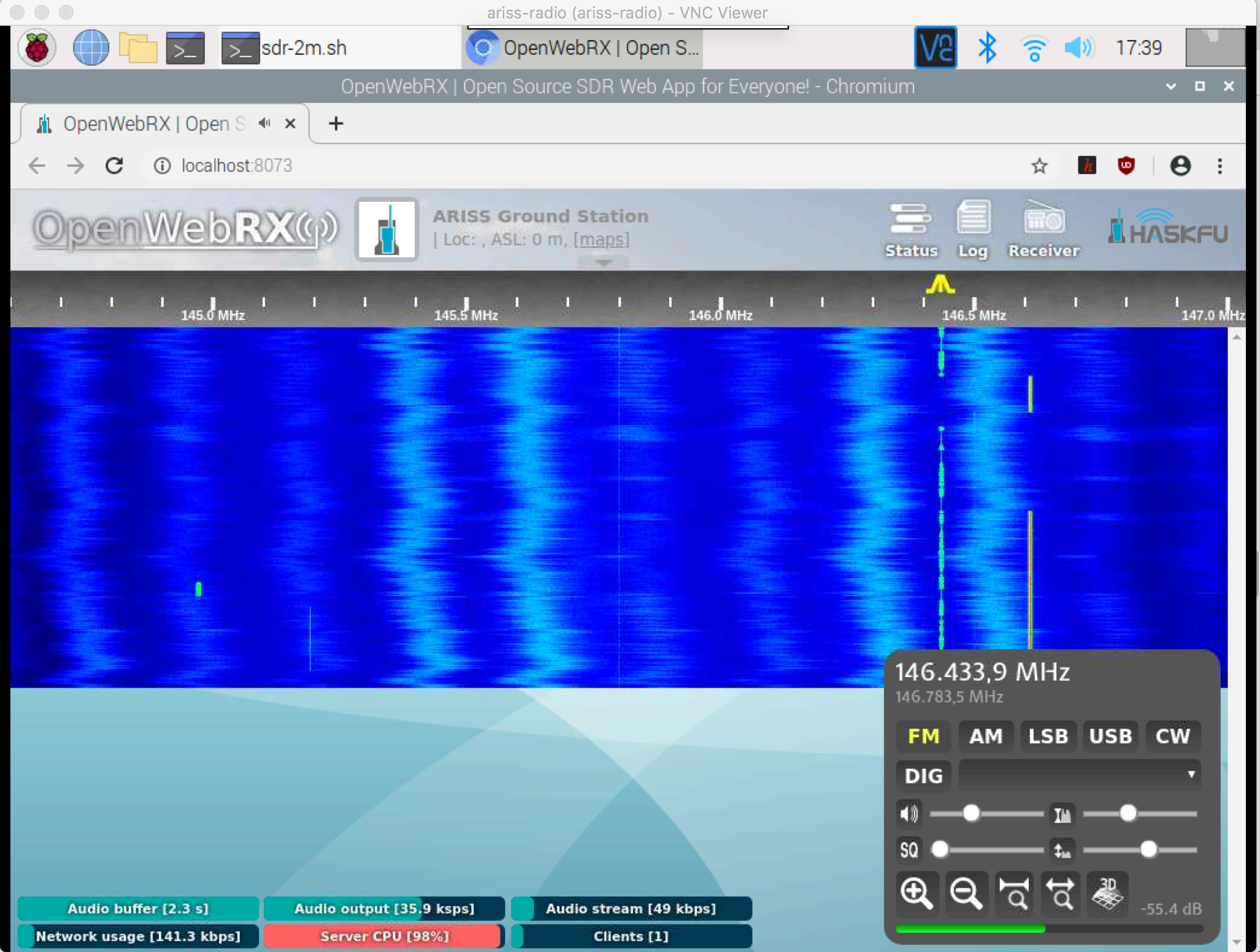Screen dimensions: 1260x952
Task: Toggle the Status panel
Action: coord(911,230)
